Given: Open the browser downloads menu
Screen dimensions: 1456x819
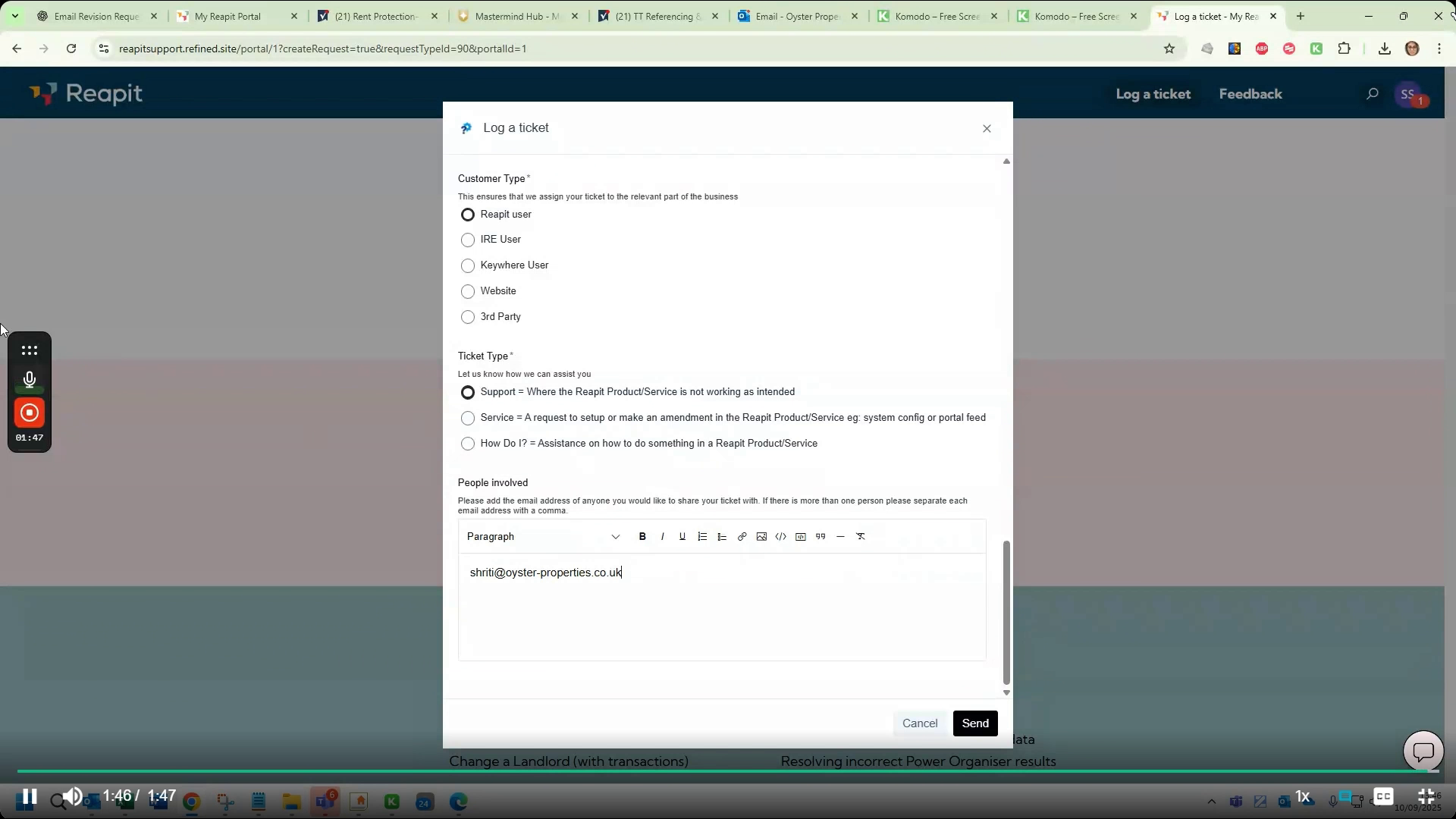Looking at the screenshot, I should 1385,48.
